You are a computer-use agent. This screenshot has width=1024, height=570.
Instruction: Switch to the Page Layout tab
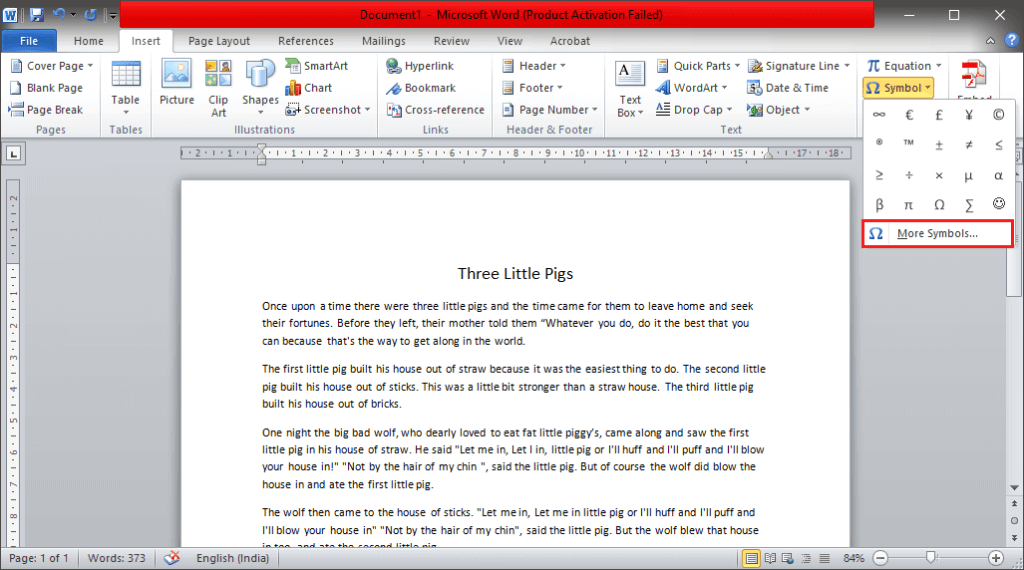click(x=219, y=41)
